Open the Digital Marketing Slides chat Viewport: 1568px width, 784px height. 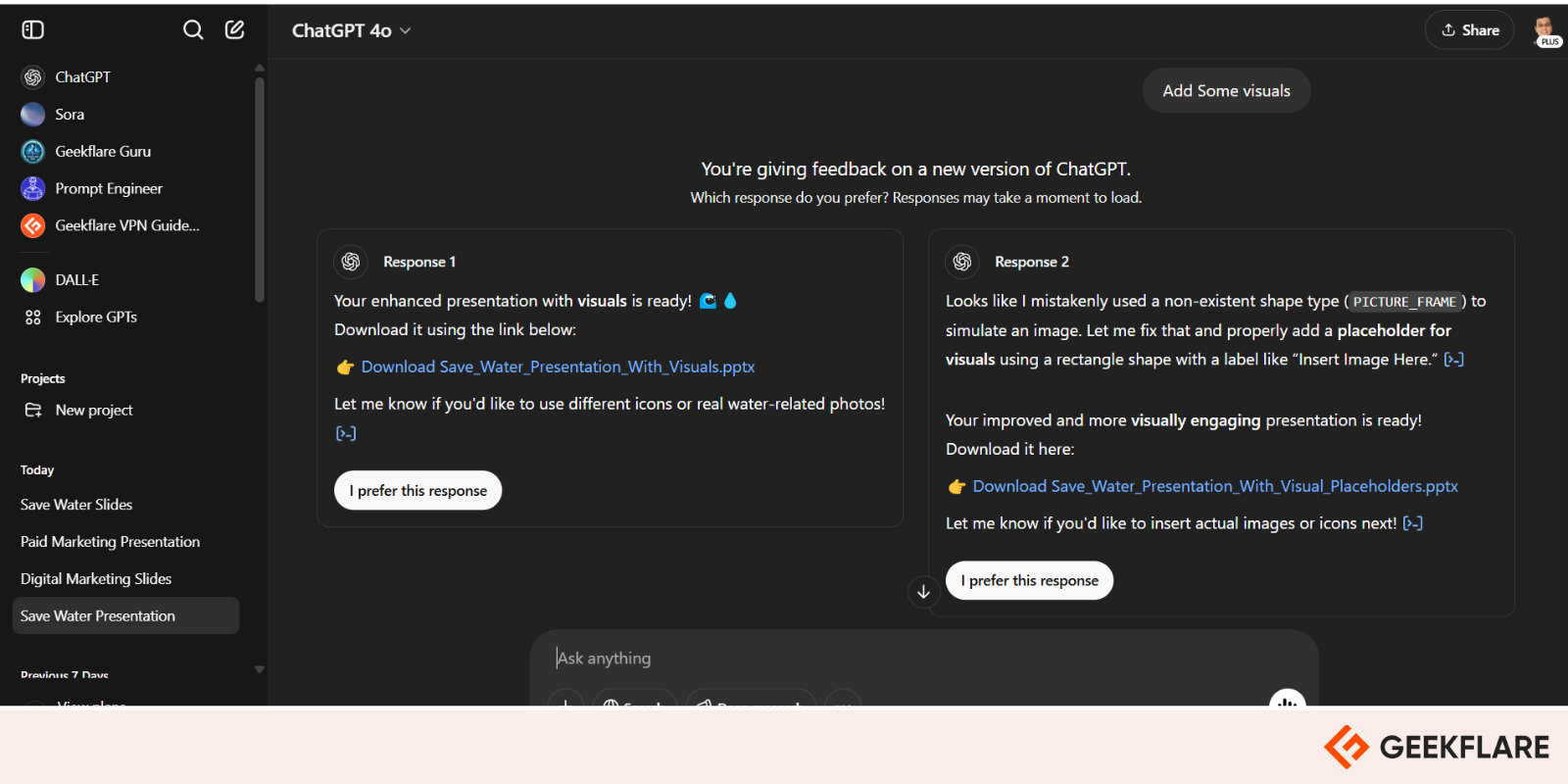click(x=125, y=579)
